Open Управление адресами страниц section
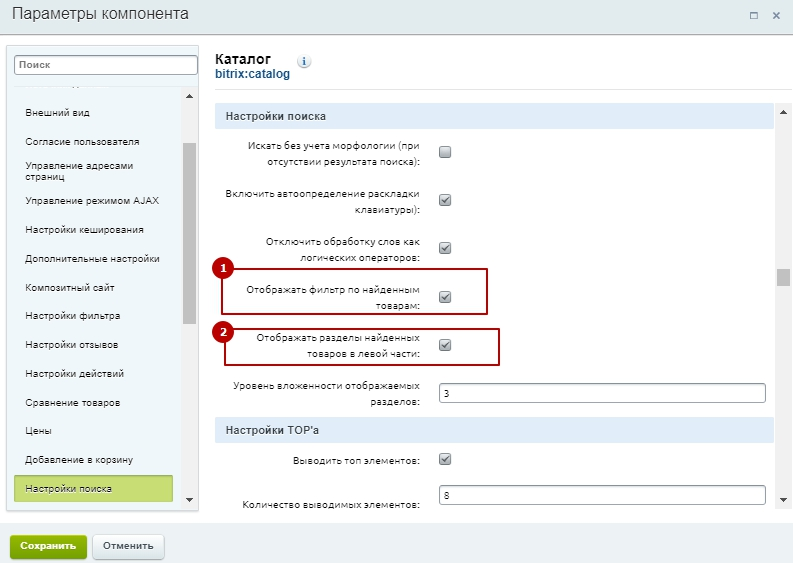The height and width of the screenshot is (563, 793). click(79, 171)
